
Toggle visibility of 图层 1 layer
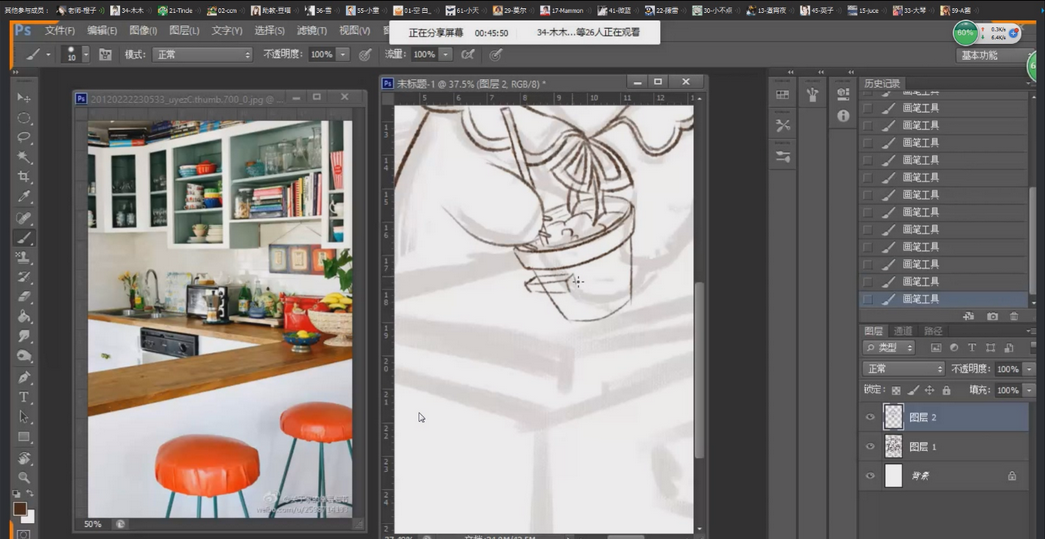pos(870,446)
